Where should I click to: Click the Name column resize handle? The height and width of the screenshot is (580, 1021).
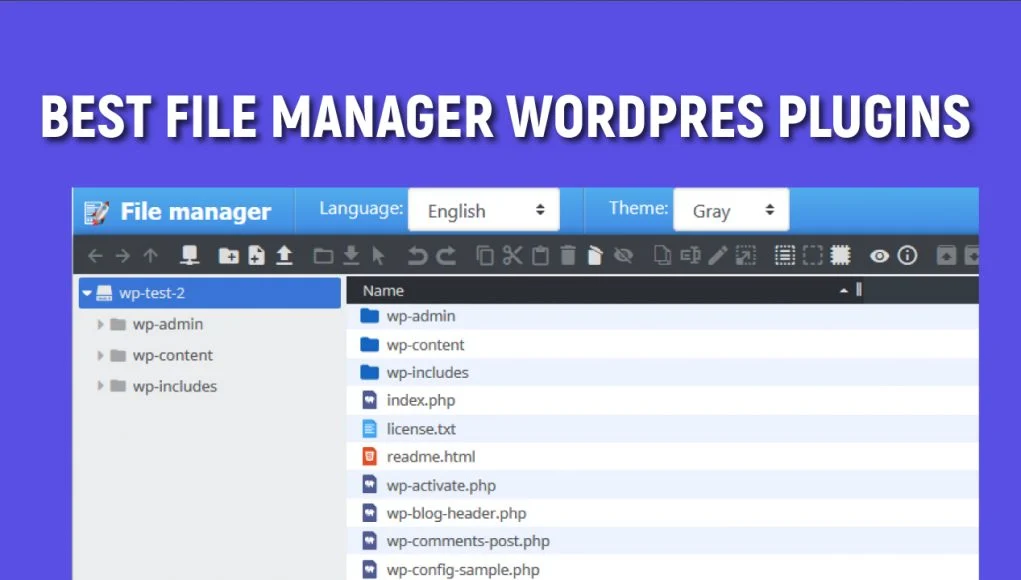(x=859, y=290)
